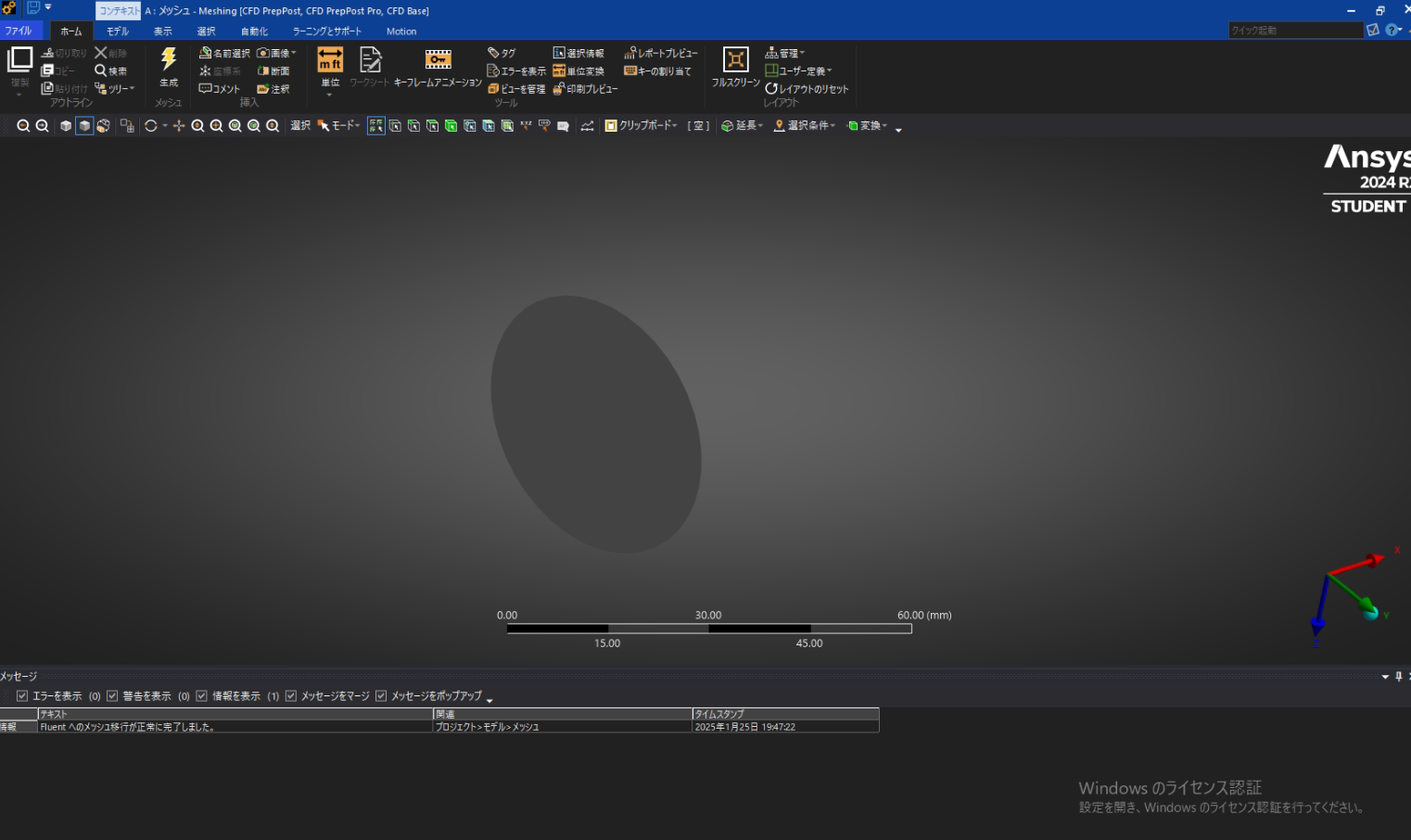The image size is (1411, 840).
Task: Open the ラーニングとサポート tab
Action: tap(327, 32)
